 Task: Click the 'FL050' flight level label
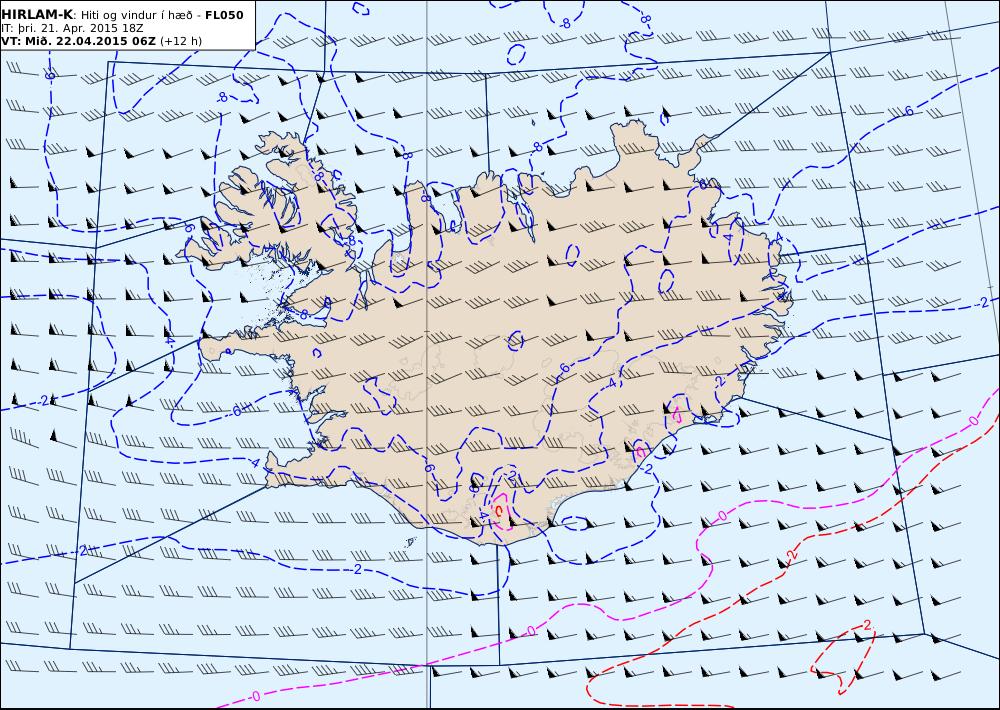coord(224,15)
